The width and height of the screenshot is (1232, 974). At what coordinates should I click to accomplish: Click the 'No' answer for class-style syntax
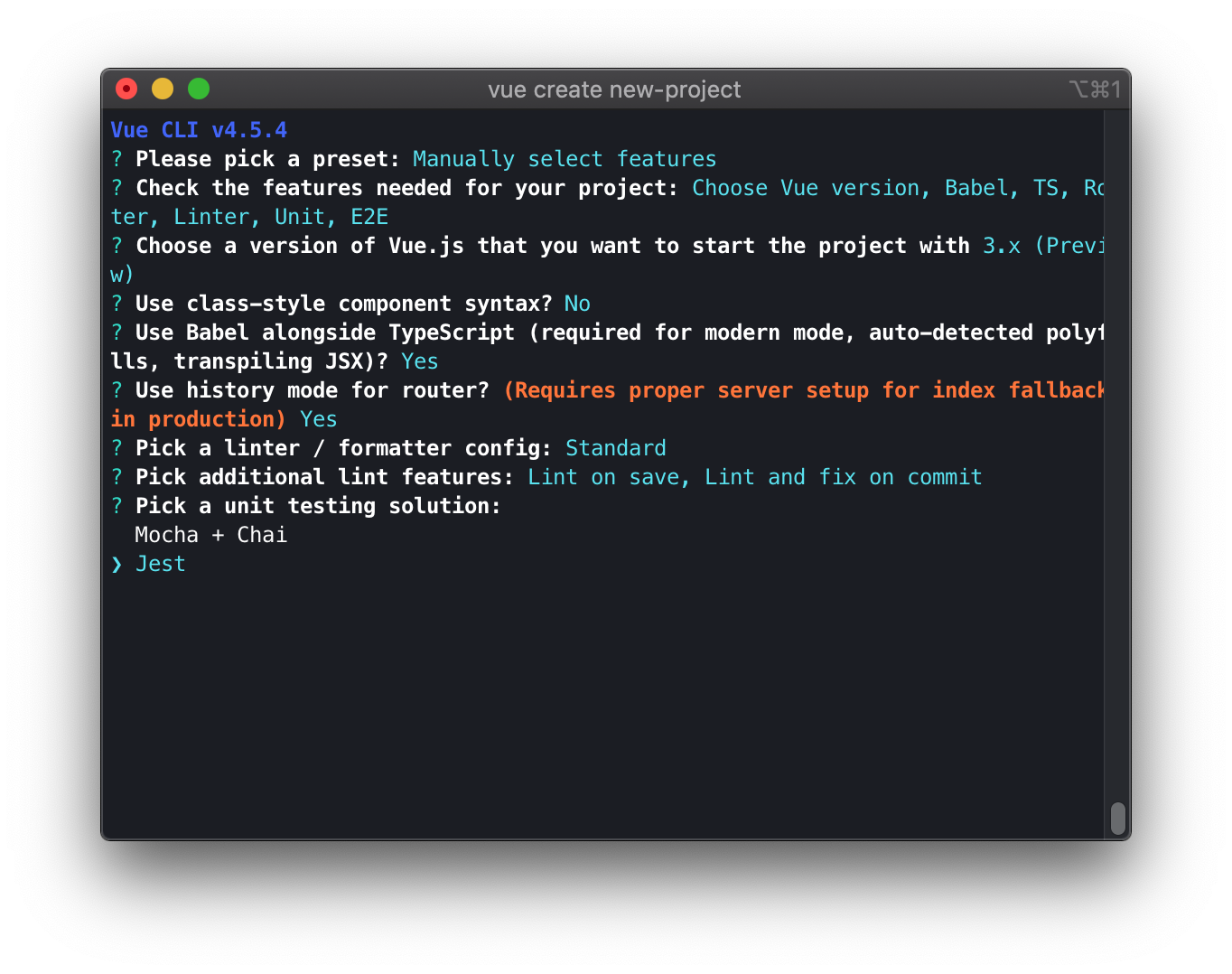coord(577,304)
